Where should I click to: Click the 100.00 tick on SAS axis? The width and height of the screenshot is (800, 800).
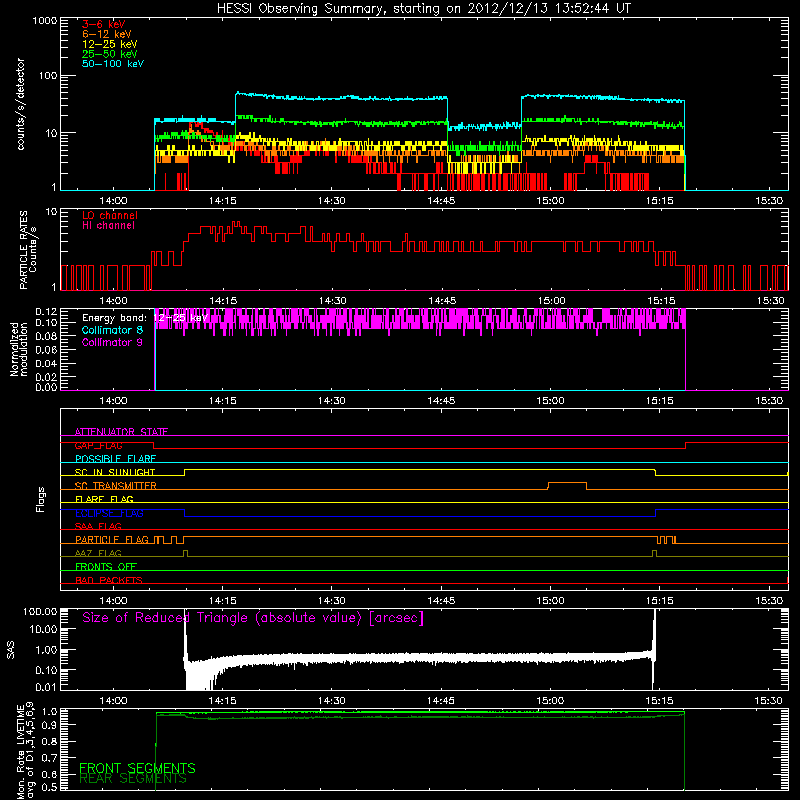[x=40, y=612]
